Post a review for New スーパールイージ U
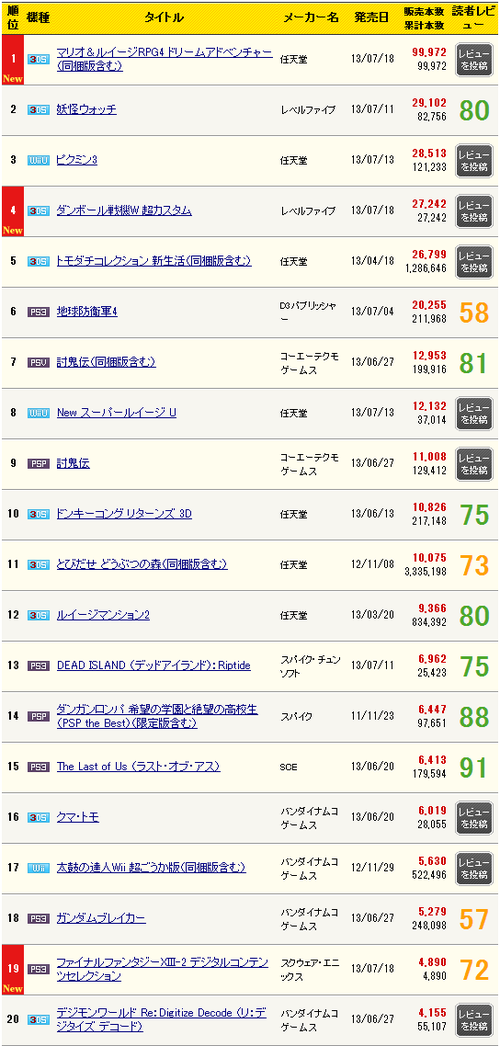The width and height of the screenshot is (500, 1046). (474, 413)
